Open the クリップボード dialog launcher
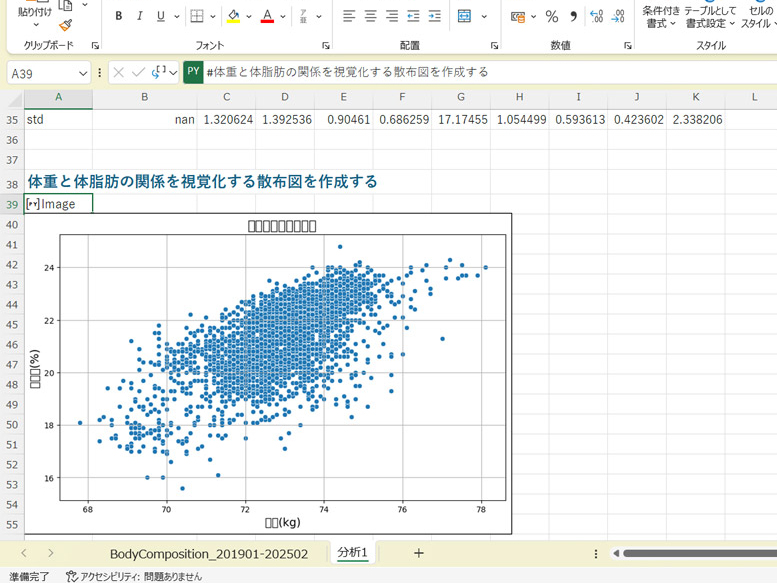This screenshot has width=777, height=583. point(95,46)
